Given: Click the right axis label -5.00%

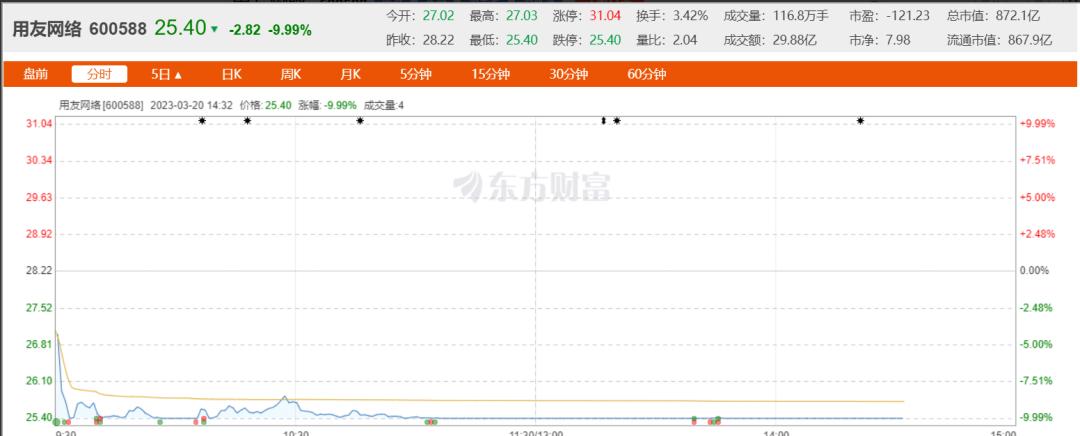Looking at the screenshot, I should 1037,344.
